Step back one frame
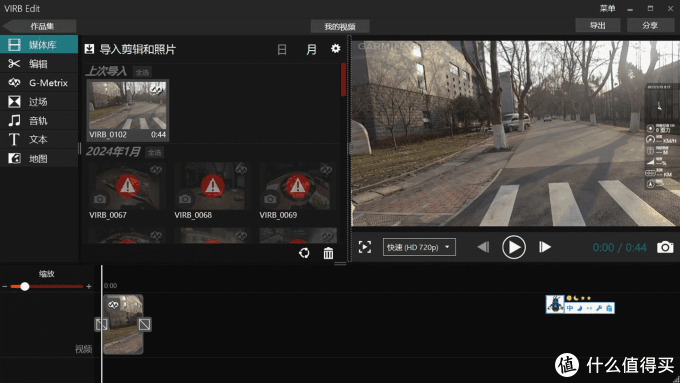This screenshot has width=680, height=383. tap(483, 247)
